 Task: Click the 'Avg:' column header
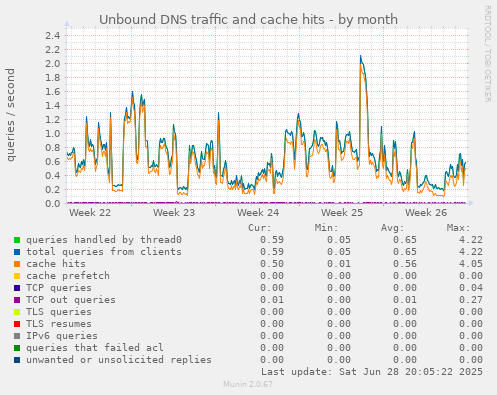[392, 228]
